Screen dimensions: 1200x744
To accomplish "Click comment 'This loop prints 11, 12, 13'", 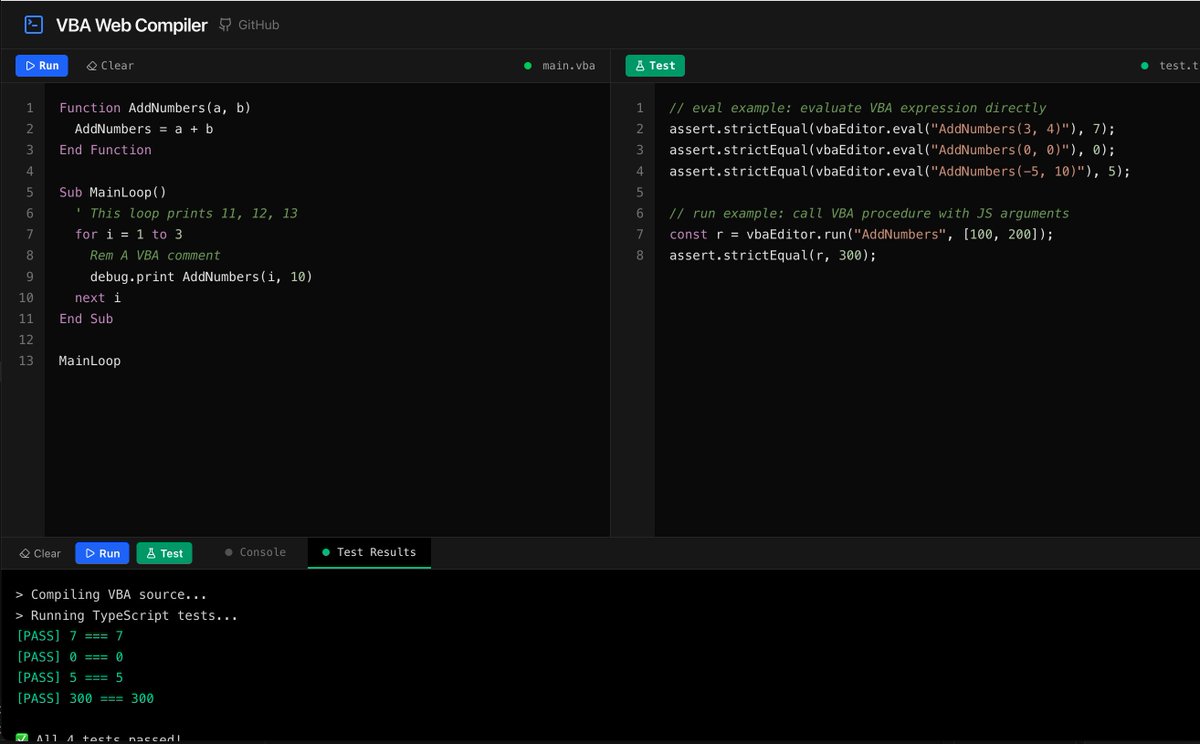I will (x=186, y=213).
